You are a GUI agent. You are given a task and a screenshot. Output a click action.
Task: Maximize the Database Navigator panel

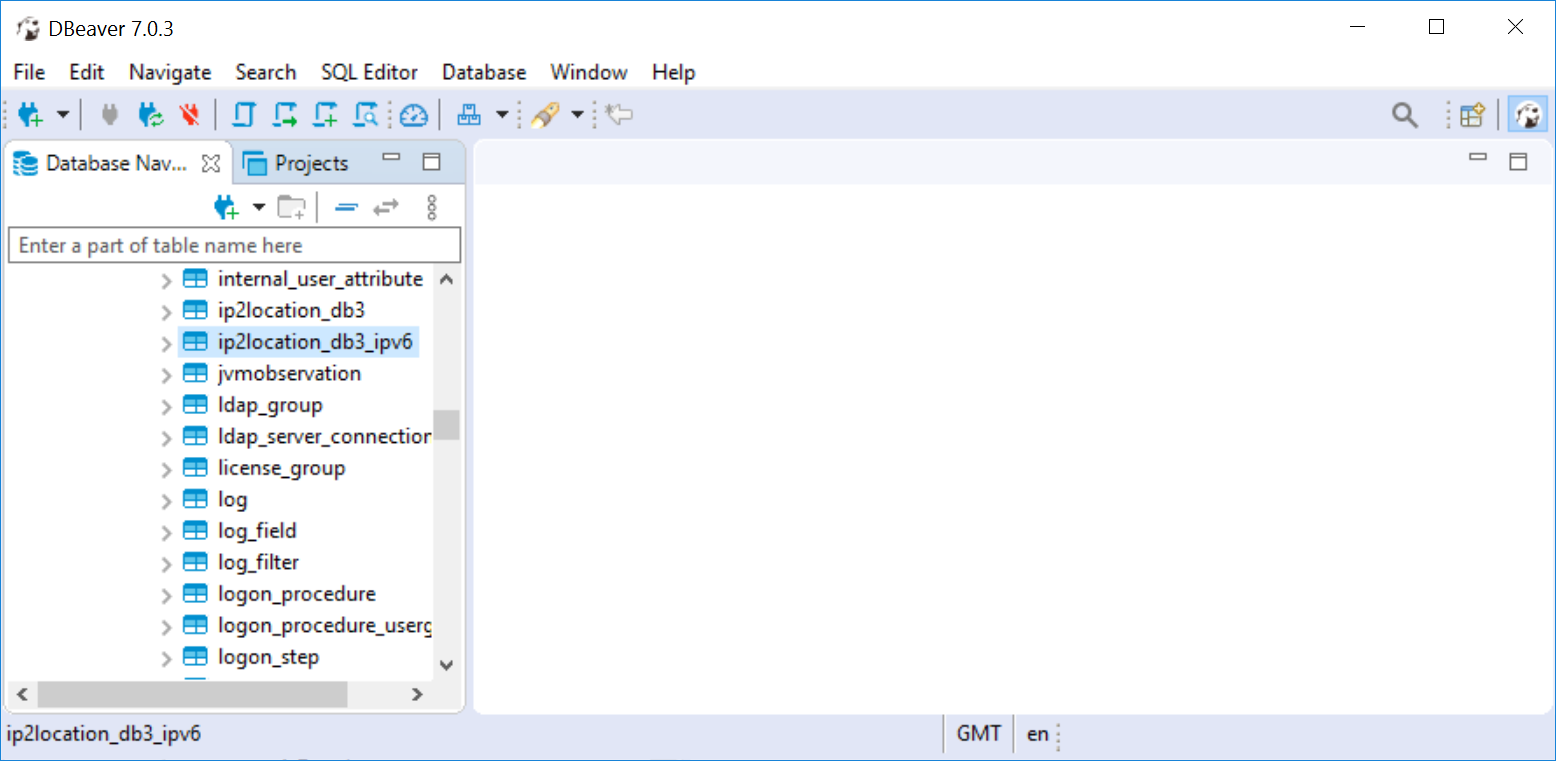[431, 162]
